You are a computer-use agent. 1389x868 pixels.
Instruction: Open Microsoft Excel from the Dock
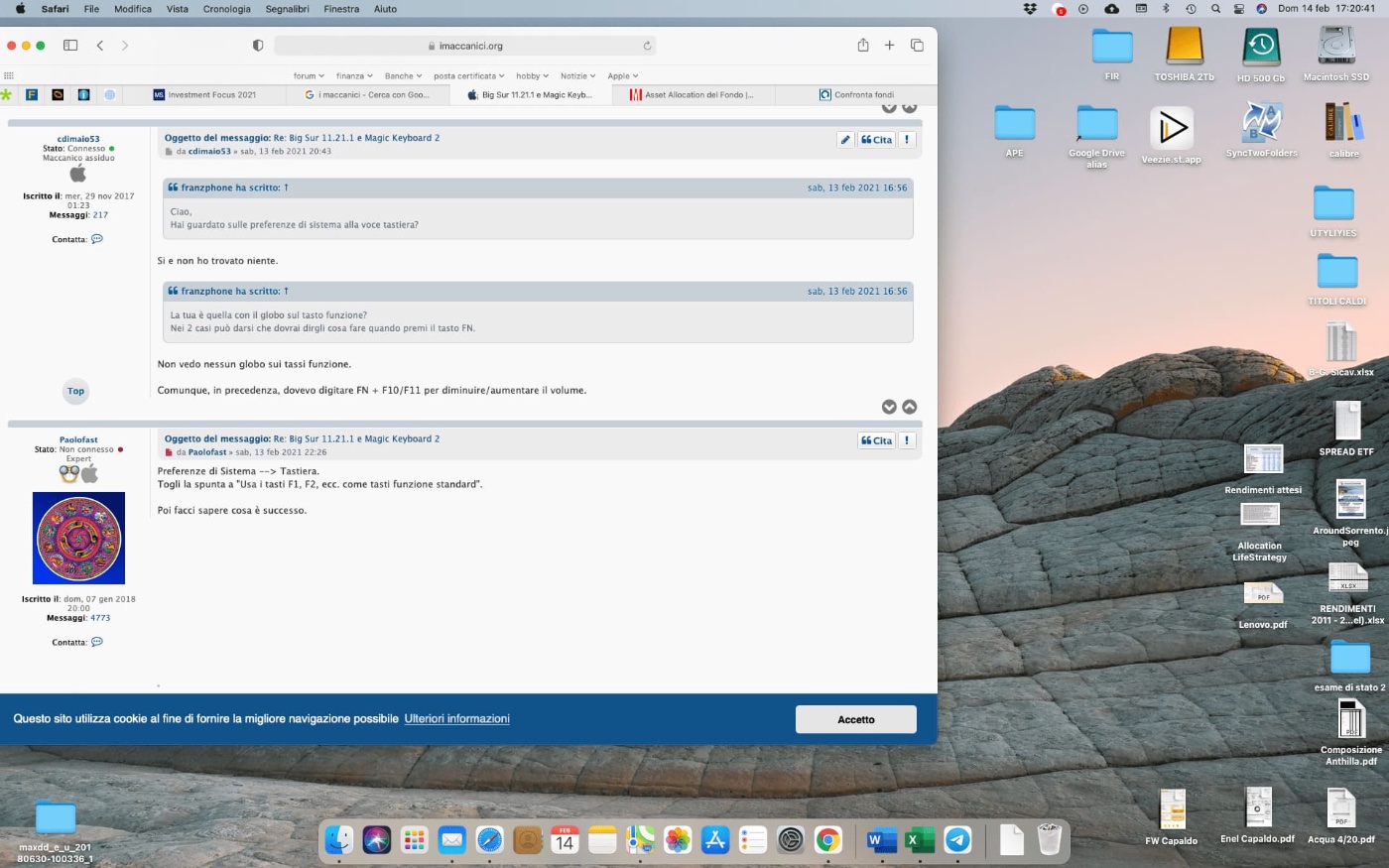[920, 840]
